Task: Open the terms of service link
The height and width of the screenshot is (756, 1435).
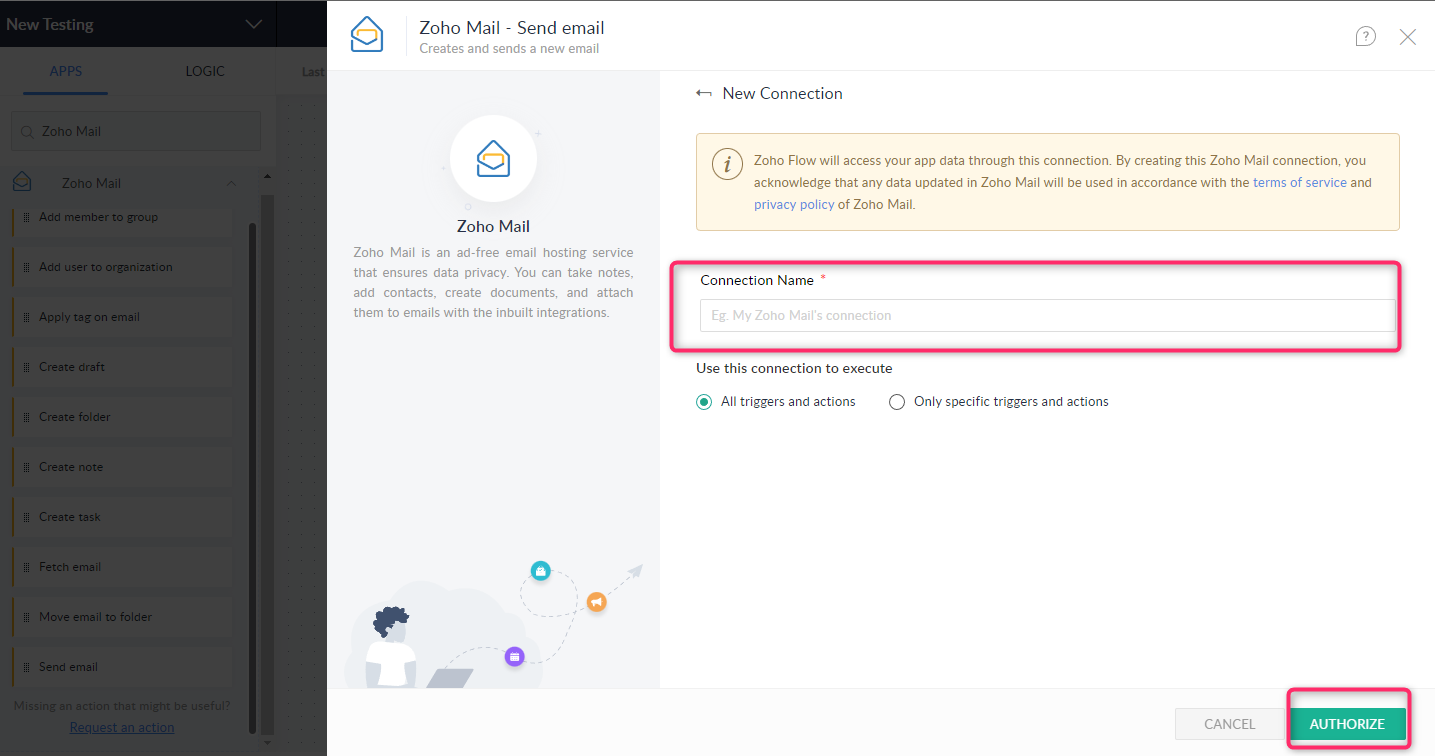Action: [1299, 182]
